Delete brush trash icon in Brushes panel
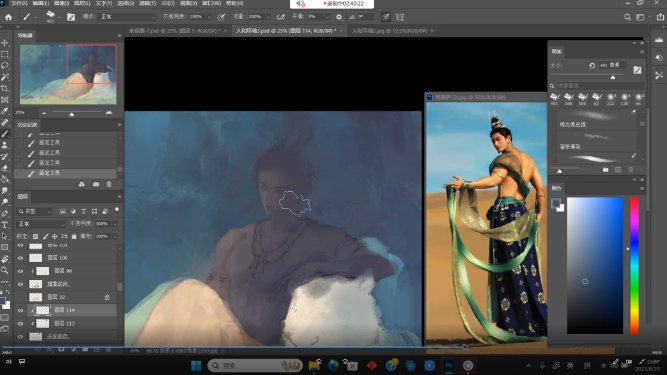Screen dimensions: 667x375 [x=631, y=170]
